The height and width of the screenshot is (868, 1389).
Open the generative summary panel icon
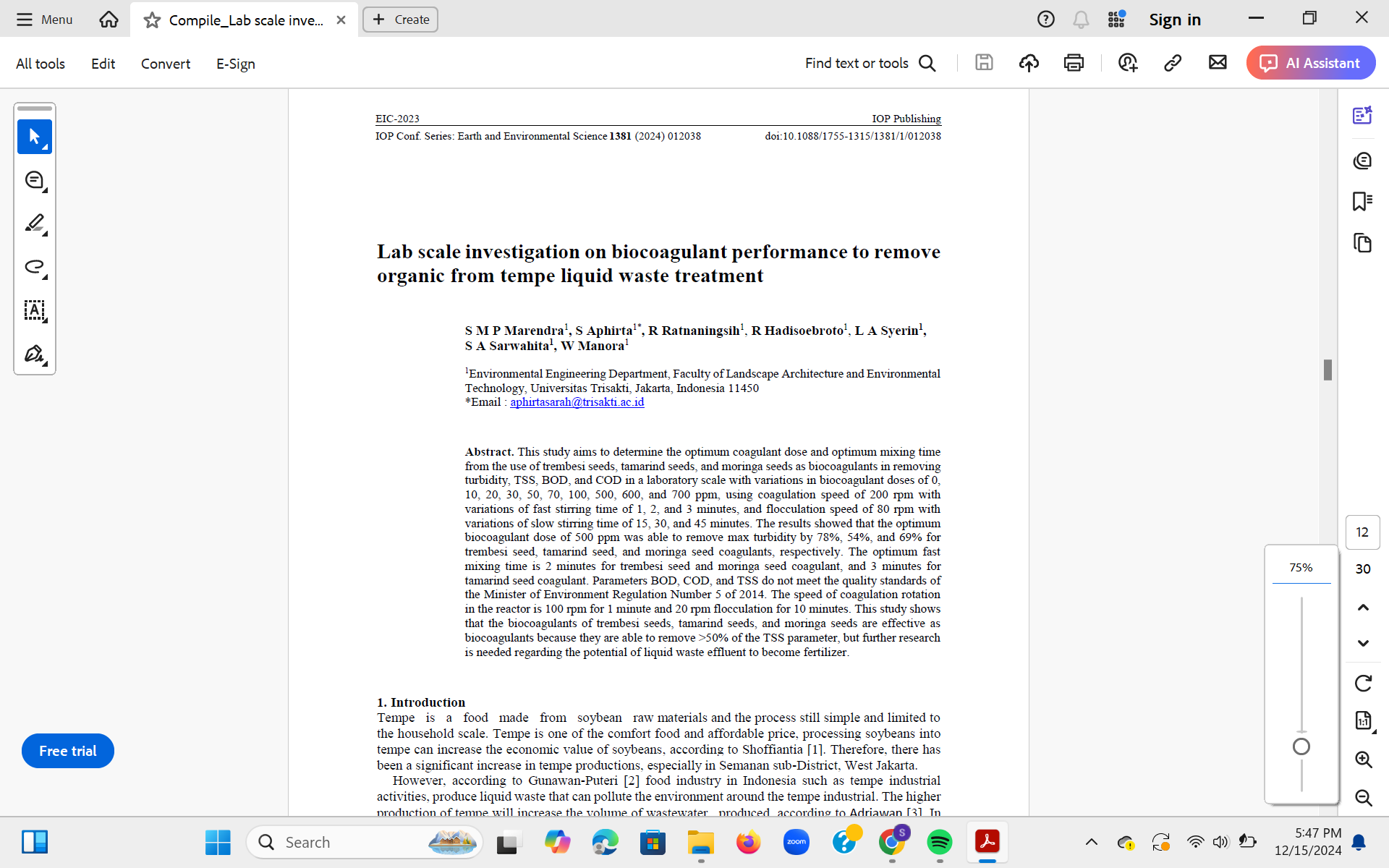coord(1362,115)
